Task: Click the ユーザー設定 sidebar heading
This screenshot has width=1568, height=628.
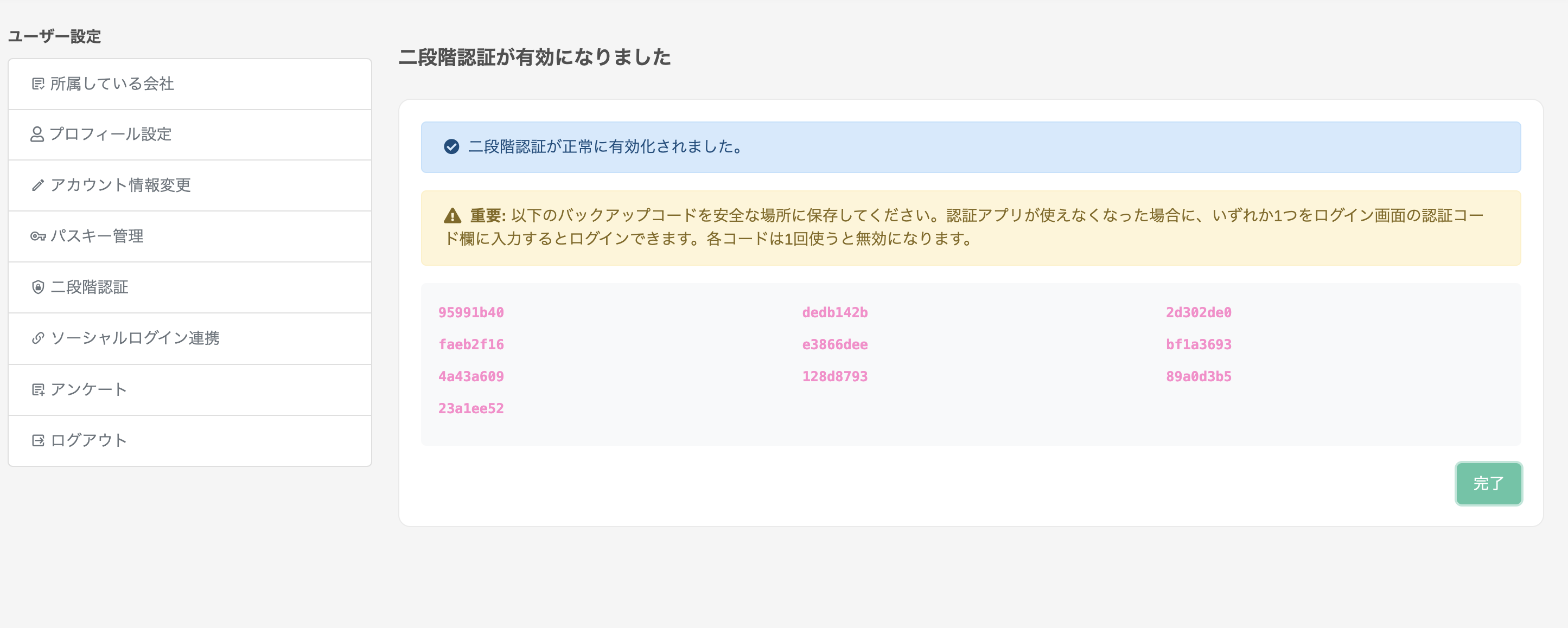Action: 54,36
